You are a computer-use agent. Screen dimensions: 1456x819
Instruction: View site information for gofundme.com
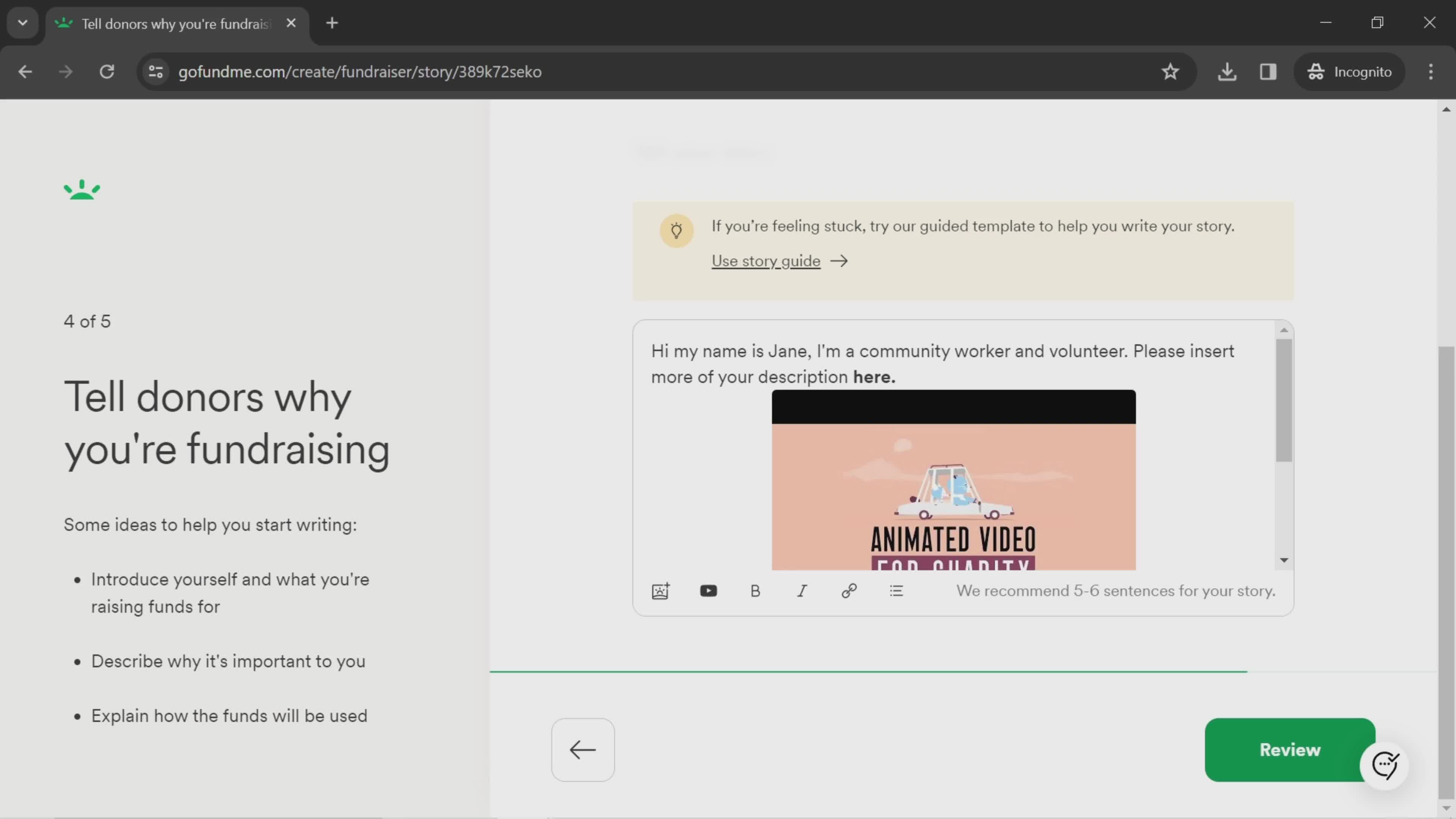[155, 72]
